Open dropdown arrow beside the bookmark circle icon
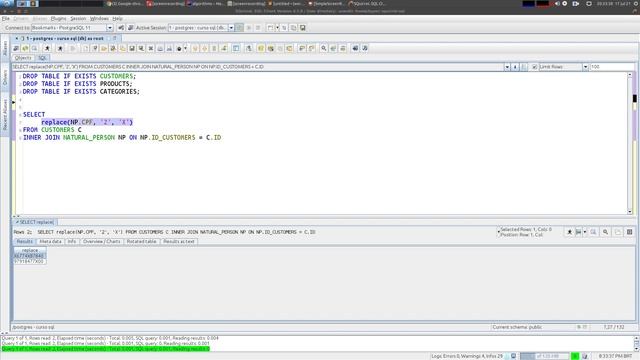This screenshot has height=360, width=640. point(185,48)
